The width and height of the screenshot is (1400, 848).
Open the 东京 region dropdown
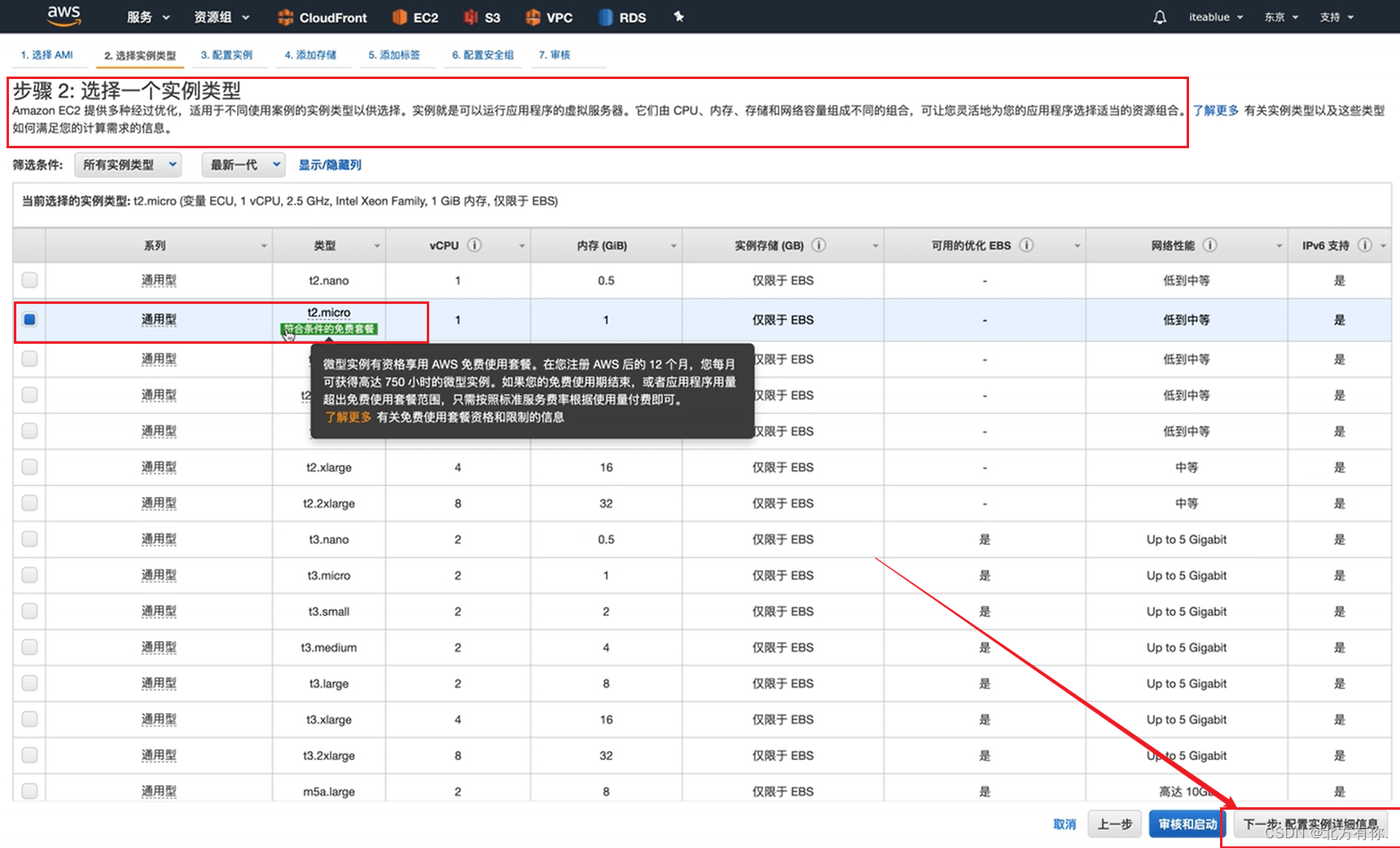click(x=1280, y=17)
